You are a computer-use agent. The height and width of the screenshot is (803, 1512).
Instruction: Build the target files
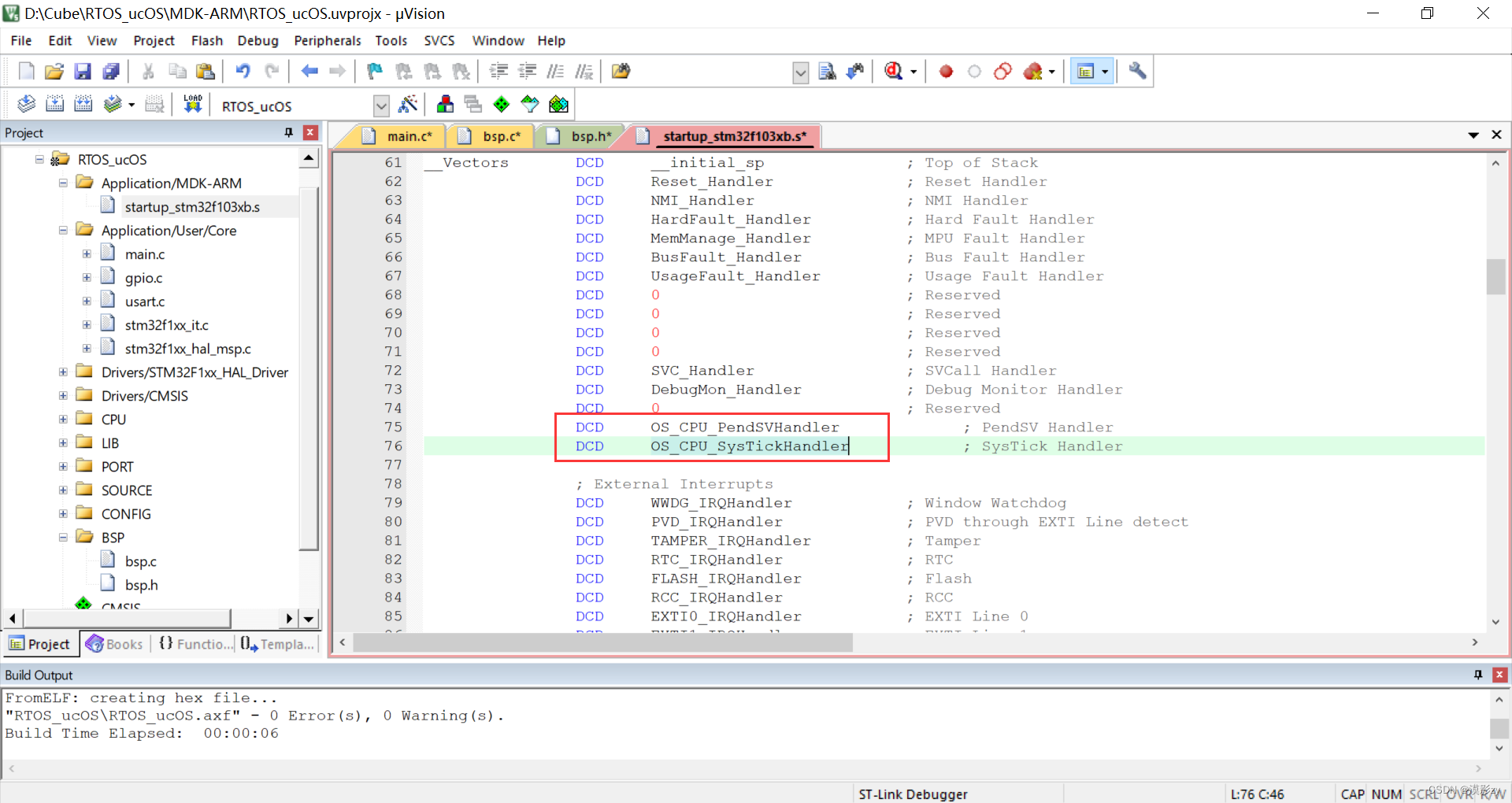(54, 104)
